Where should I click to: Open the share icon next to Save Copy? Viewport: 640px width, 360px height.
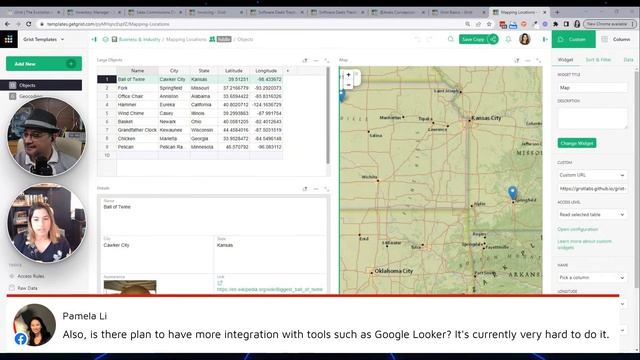pos(493,40)
